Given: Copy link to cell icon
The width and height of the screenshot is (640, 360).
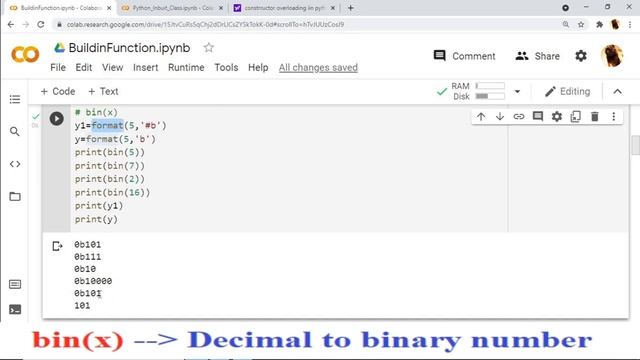Looking at the screenshot, I should (x=519, y=117).
